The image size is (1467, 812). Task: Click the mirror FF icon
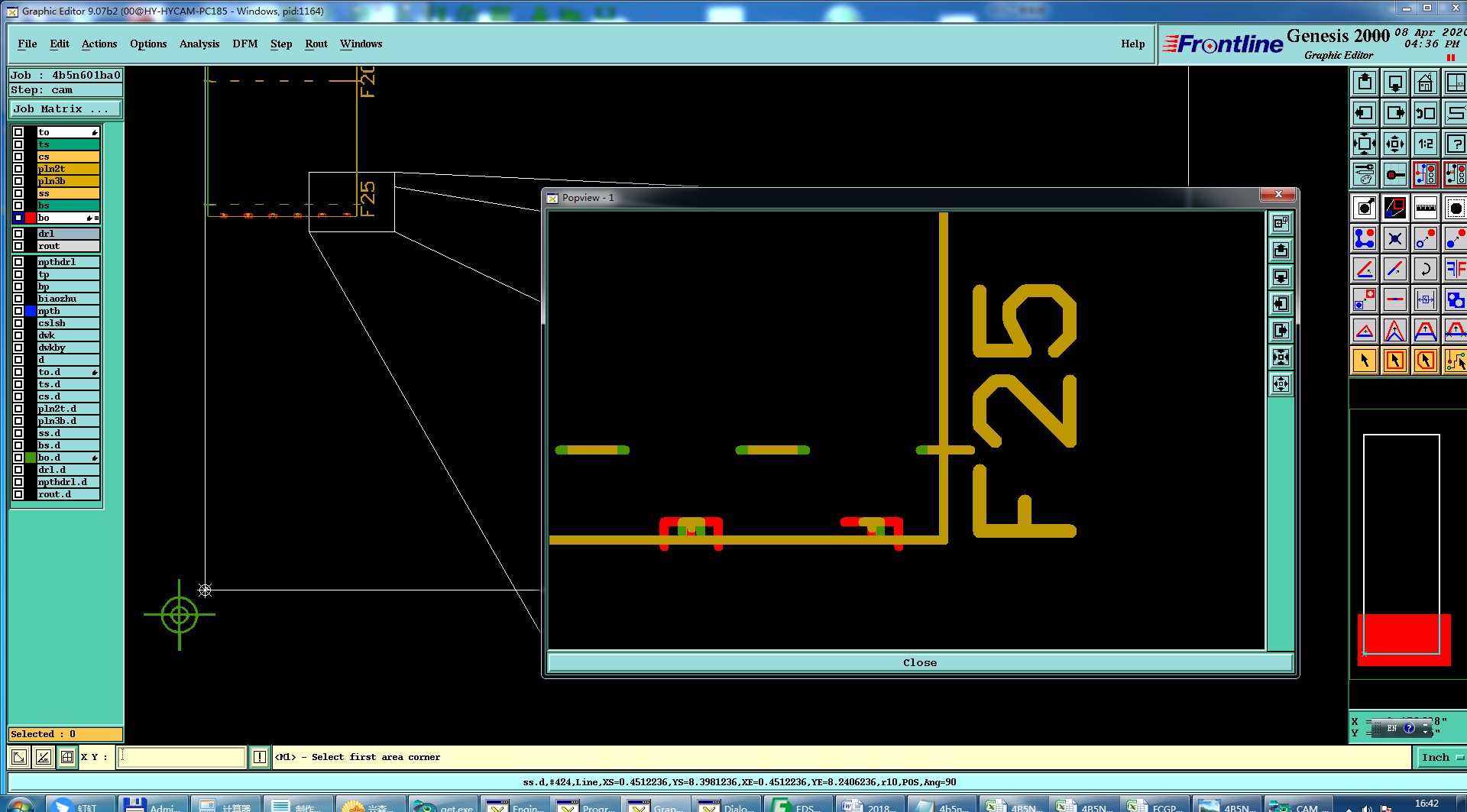(1455, 269)
